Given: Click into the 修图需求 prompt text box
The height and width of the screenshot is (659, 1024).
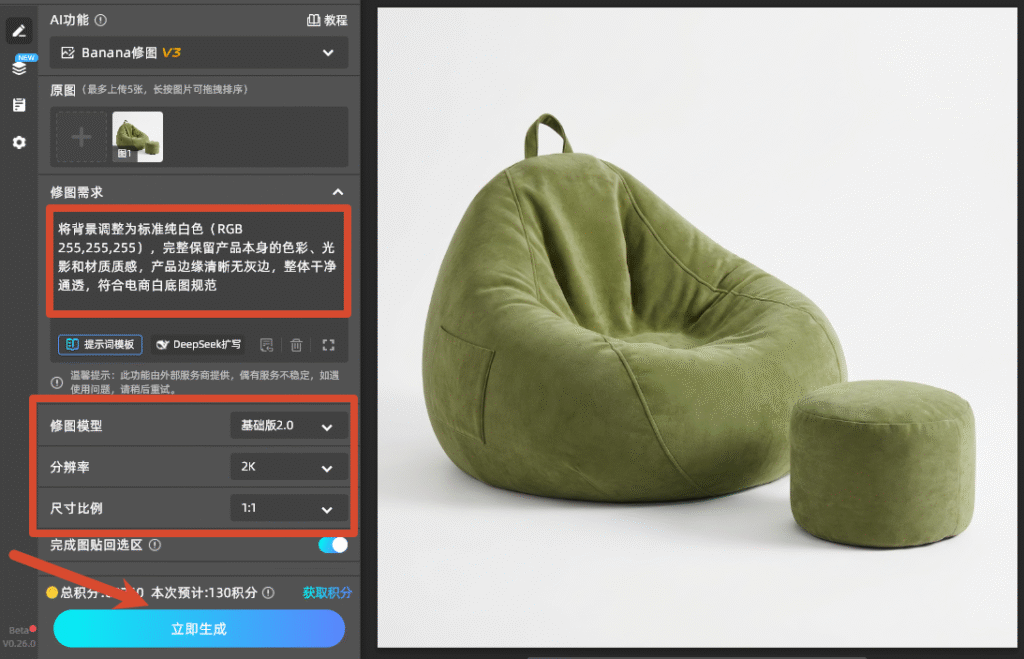Looking at the screenshot, I should (199, 260).
